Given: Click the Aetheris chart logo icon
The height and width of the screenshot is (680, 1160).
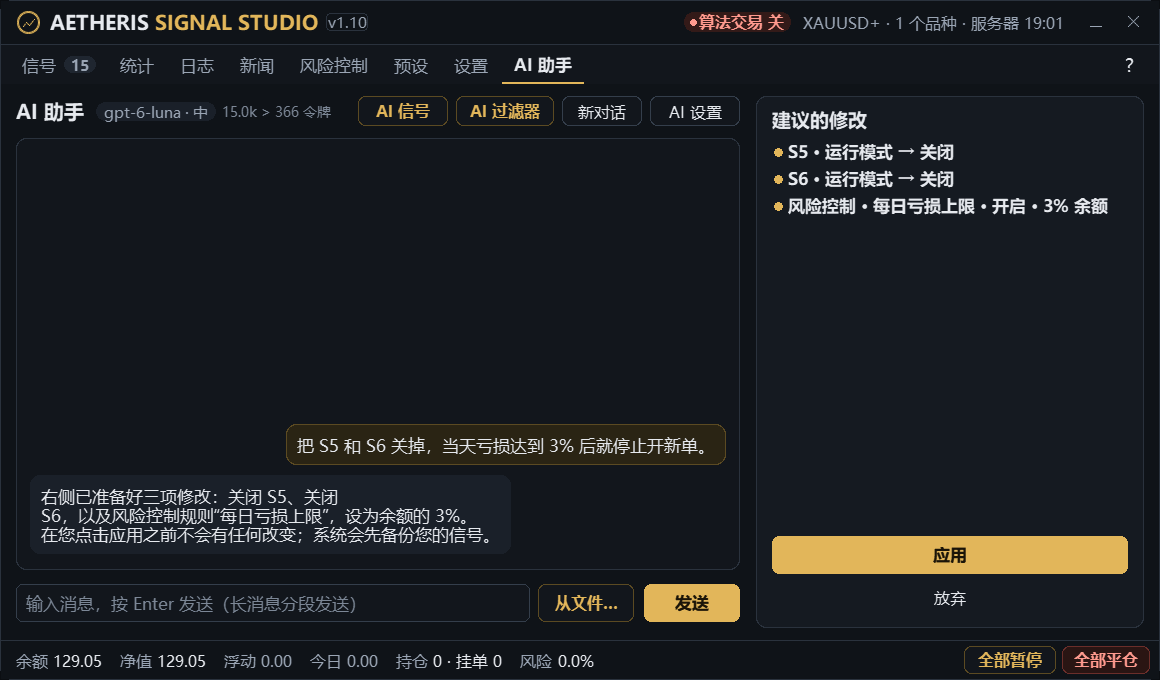Looking at the screenshot, I should pyautogui.click(x=28, y=23).
